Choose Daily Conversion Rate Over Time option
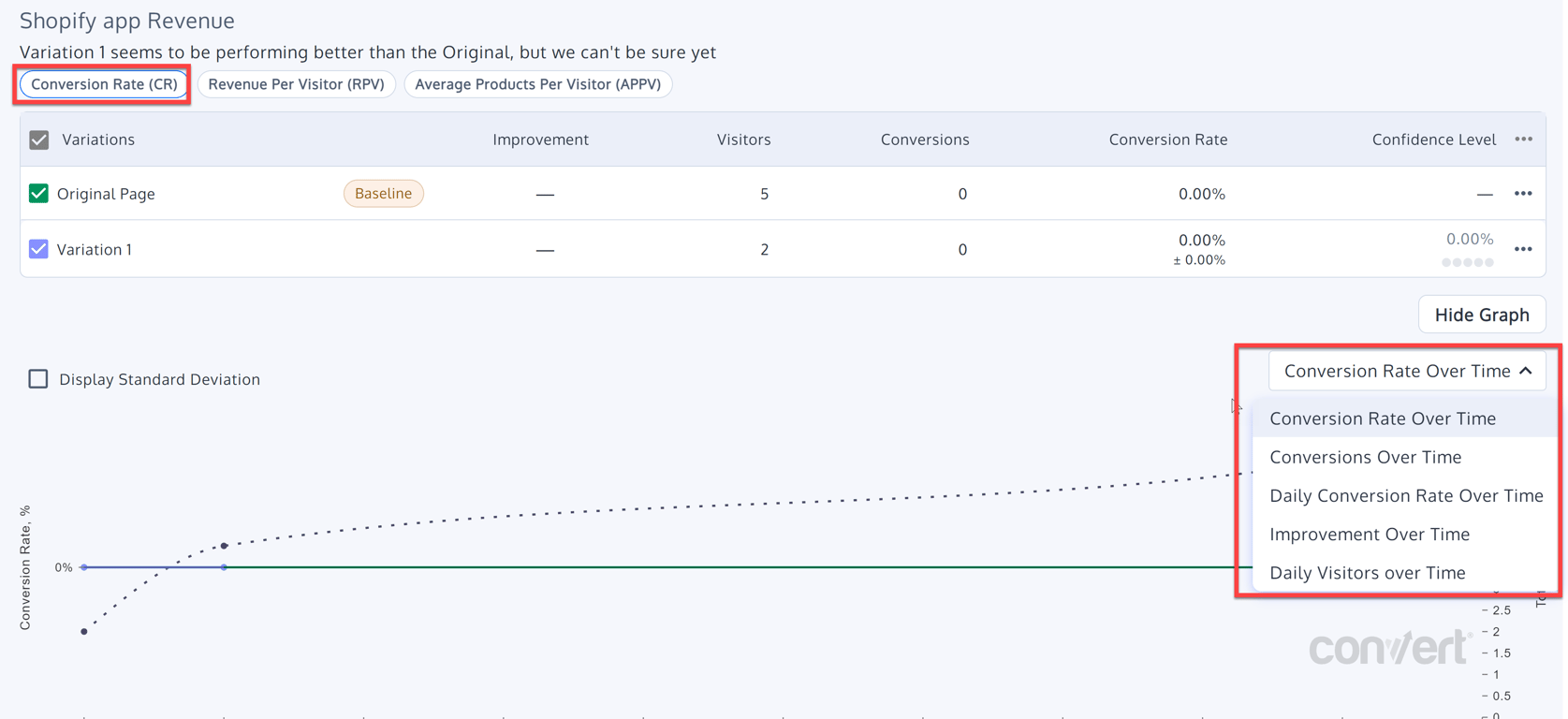Viewport: 1568px width, 719px height. click(x=1406, y=495)
